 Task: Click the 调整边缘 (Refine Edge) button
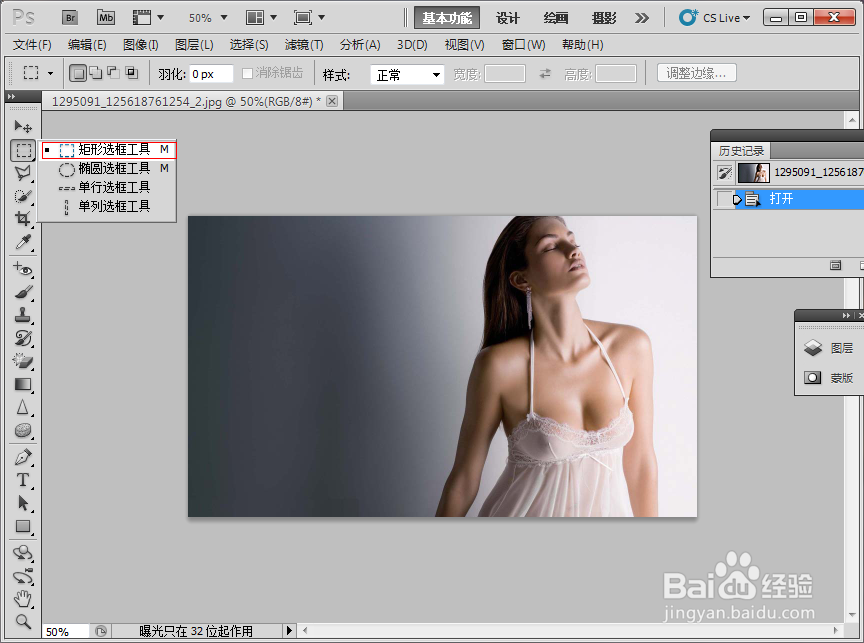696,72
